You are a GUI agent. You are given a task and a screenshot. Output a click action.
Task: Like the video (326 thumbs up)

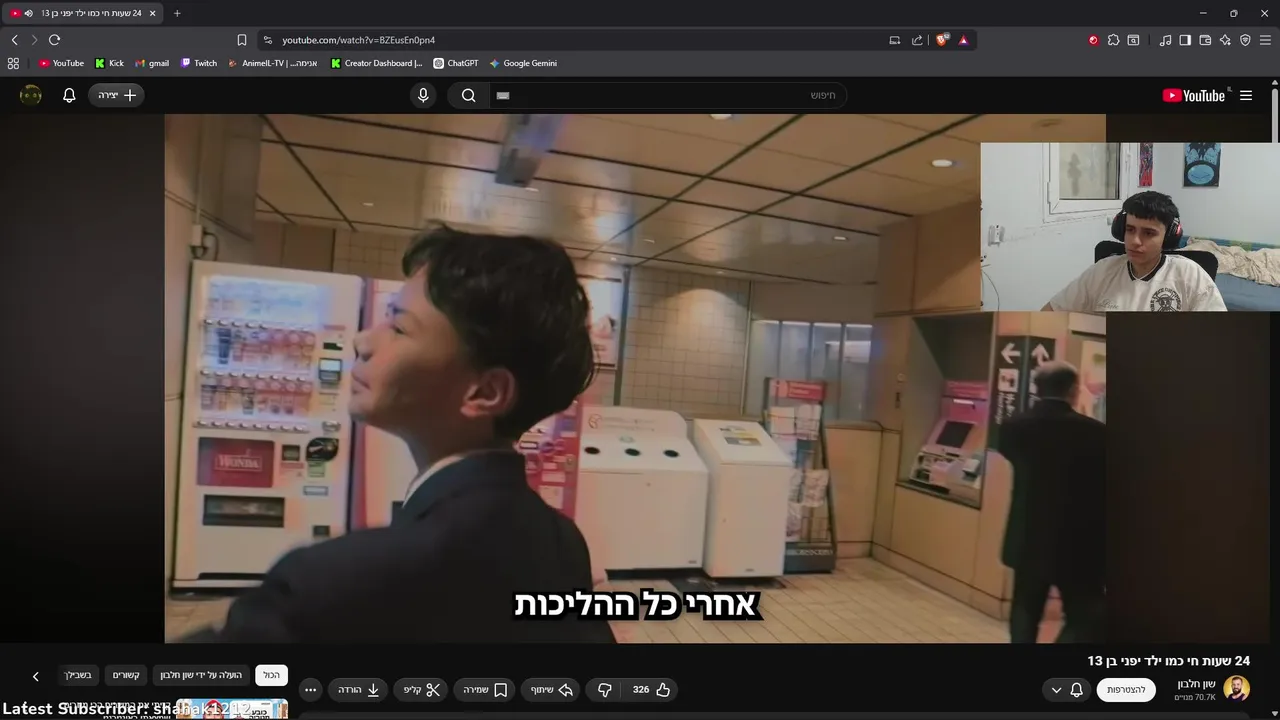click(x=651, y=690)
